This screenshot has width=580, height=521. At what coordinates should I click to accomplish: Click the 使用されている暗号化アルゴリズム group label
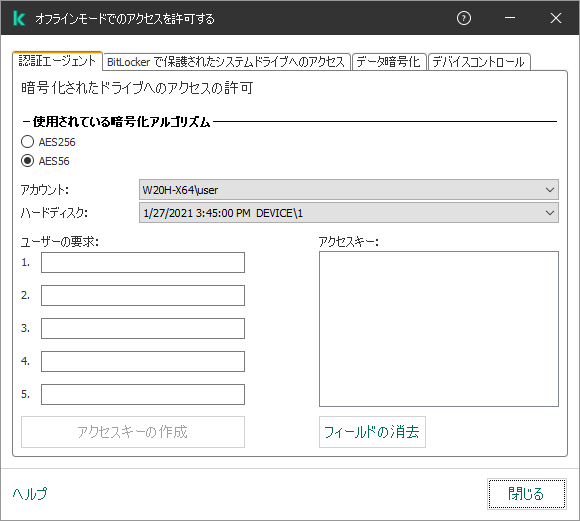(x=122, y=121)
